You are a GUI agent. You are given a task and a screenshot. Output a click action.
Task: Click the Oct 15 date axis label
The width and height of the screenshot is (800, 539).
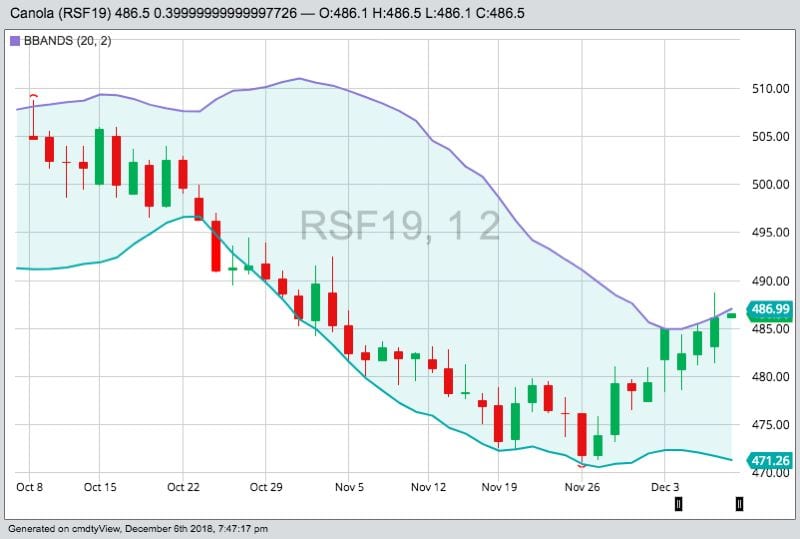(x=100, y=487)
